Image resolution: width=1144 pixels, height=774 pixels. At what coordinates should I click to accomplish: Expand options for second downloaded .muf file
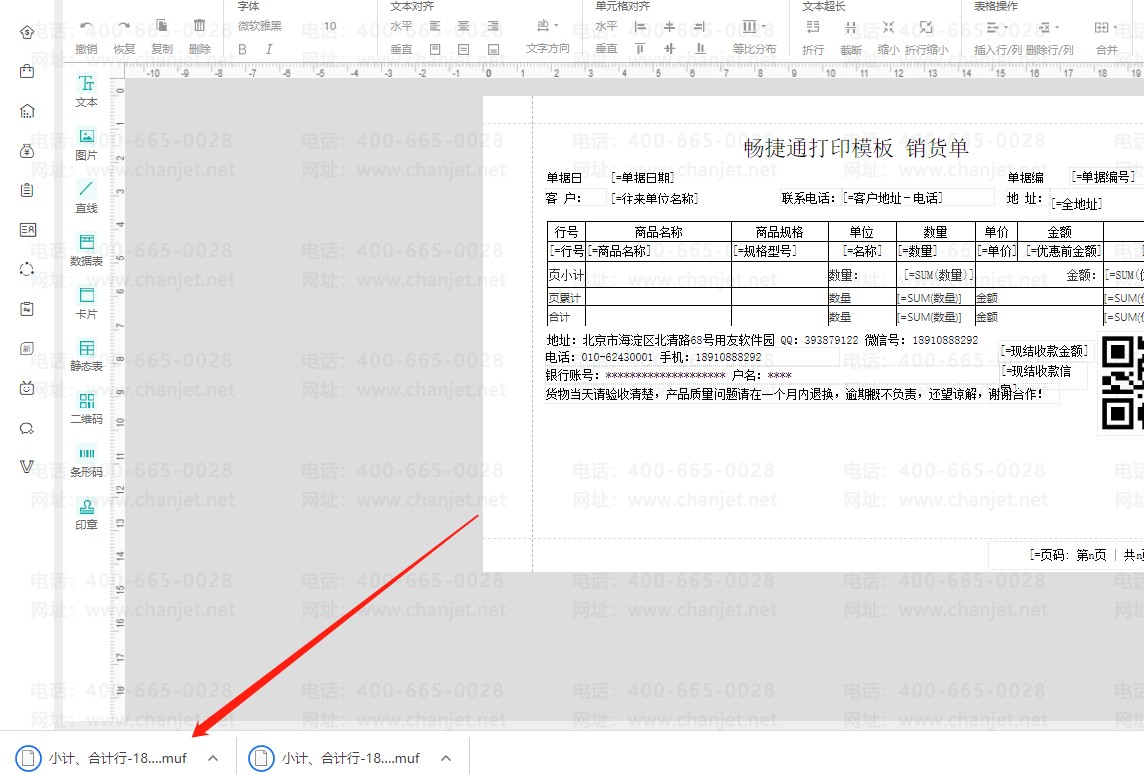[447, 758]
